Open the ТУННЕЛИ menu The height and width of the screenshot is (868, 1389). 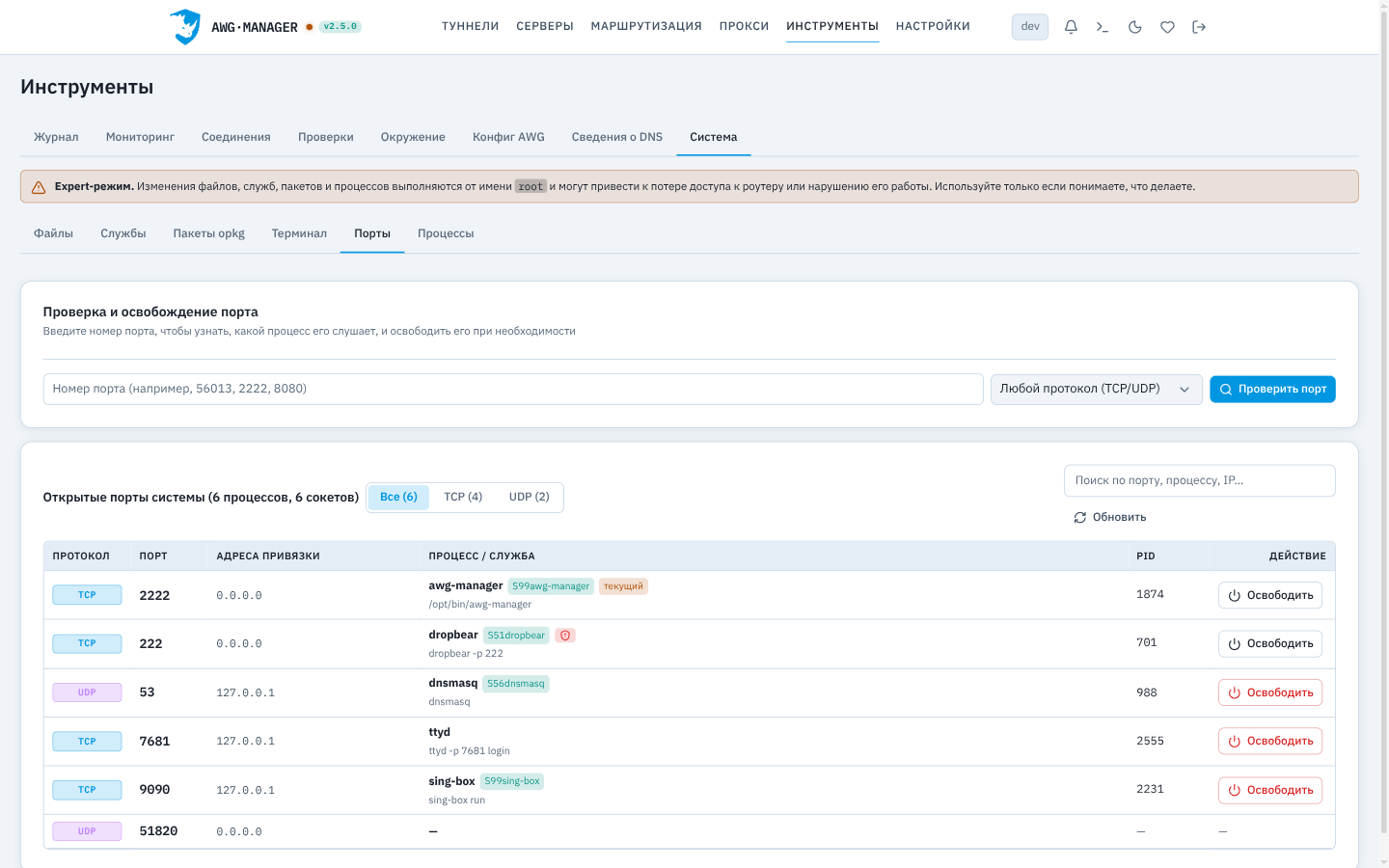click(x=471, y=27)
